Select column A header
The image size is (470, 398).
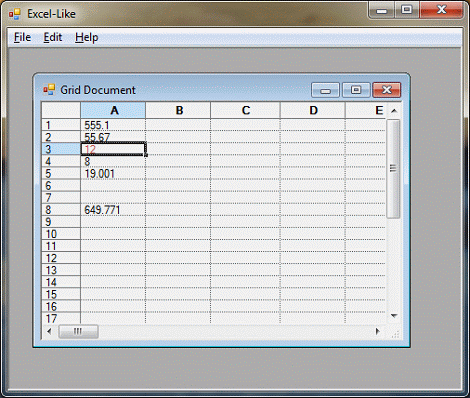click(x=113, y=110)
